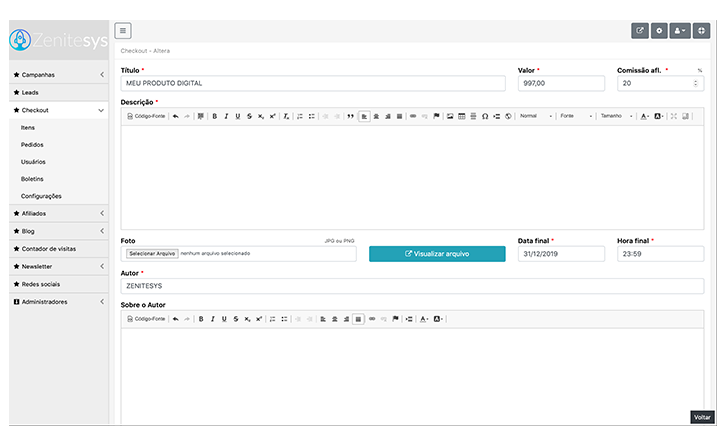Insert image in the Descrição editor

tap(449, 116)
